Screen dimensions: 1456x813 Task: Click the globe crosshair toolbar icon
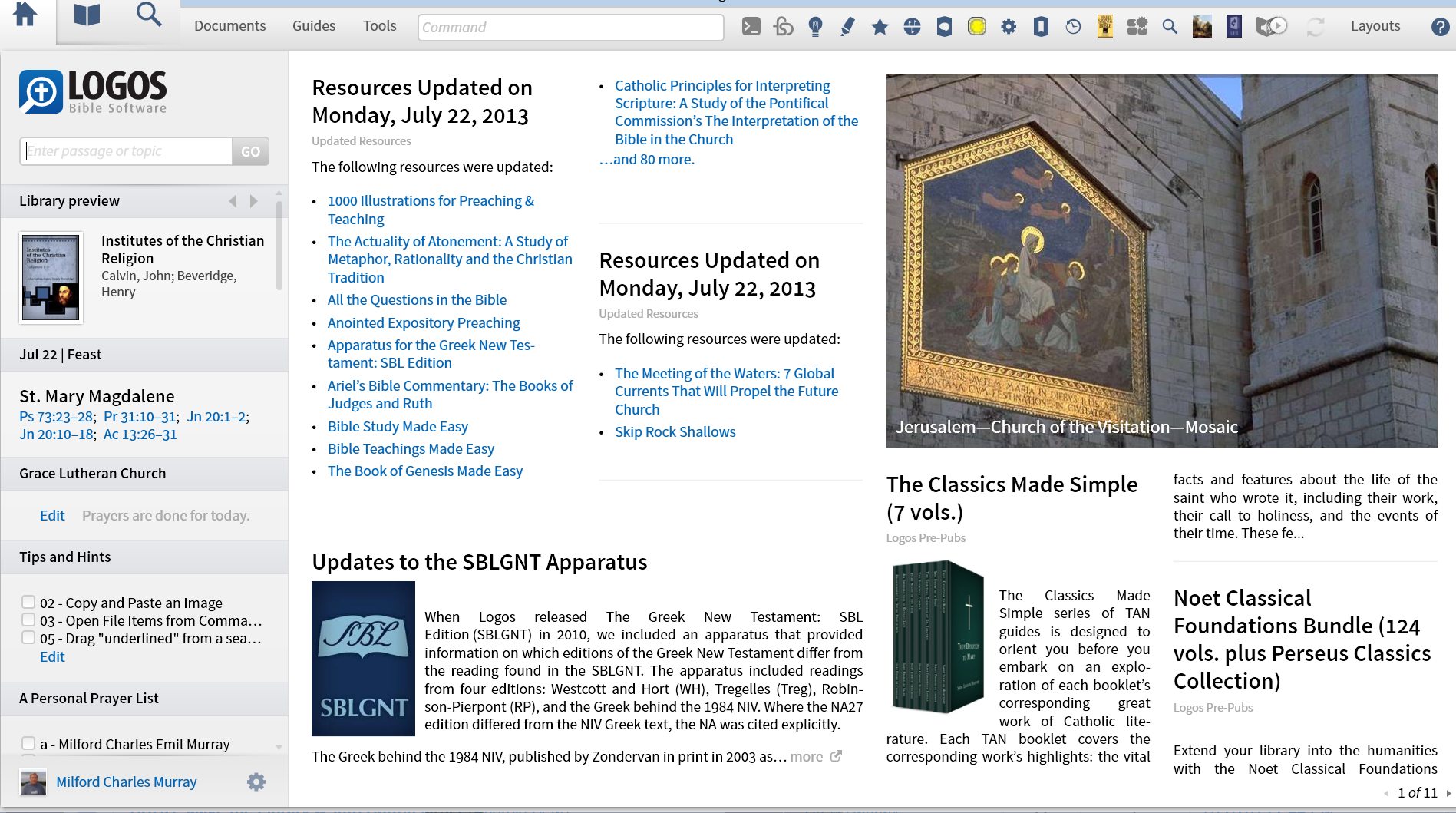pyautogui.click(x=912, y=27)
